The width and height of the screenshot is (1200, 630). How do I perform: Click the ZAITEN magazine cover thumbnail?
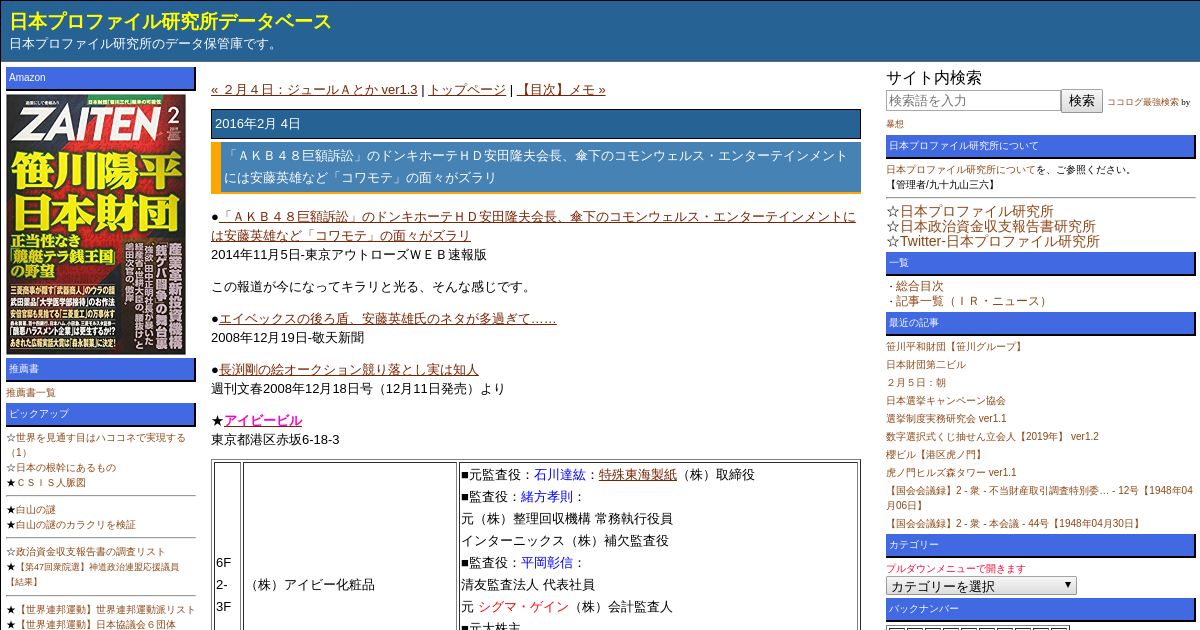pyautogui.click(x=96, y=224)
